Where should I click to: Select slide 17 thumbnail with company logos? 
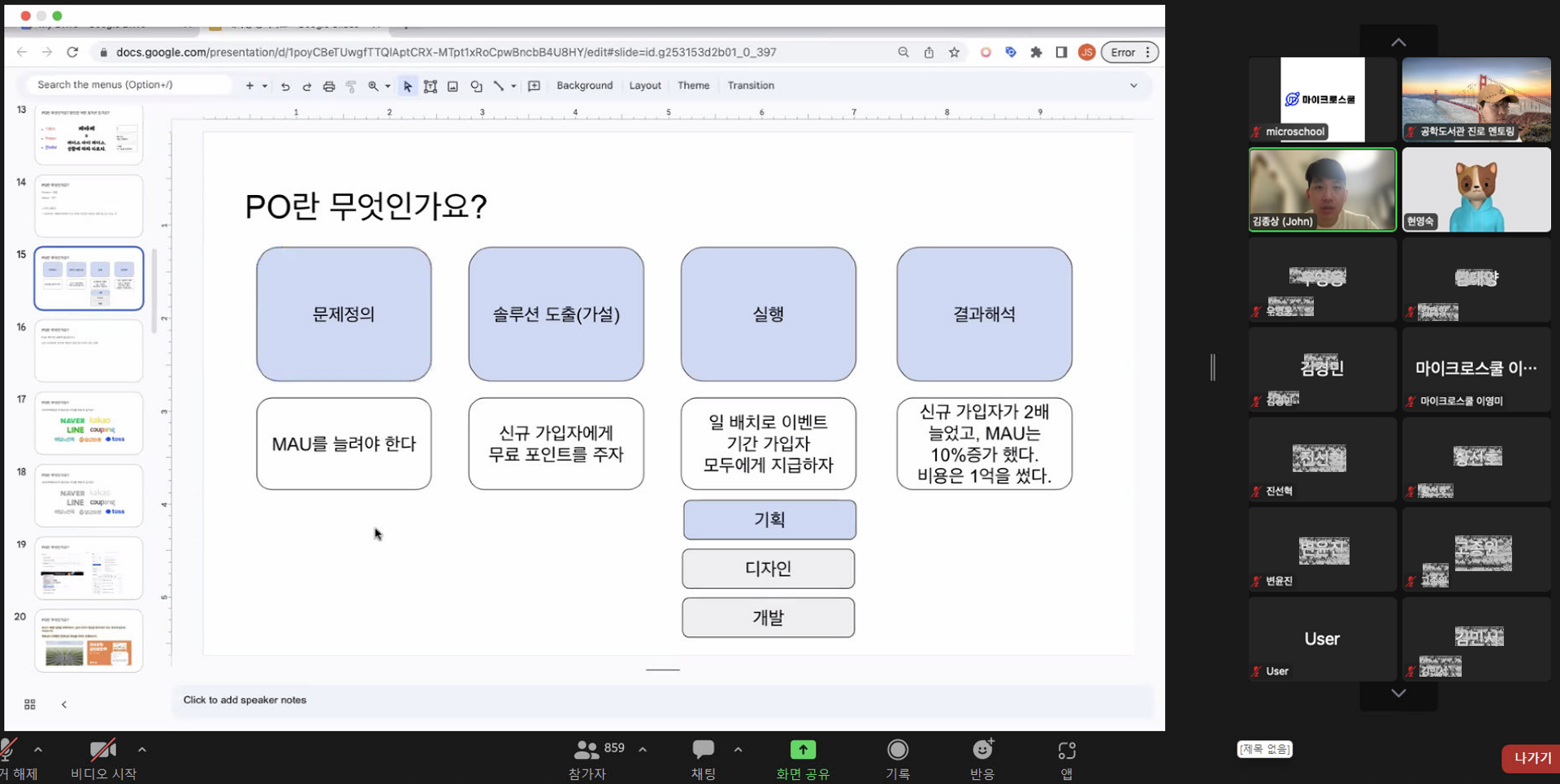[89, 423]
